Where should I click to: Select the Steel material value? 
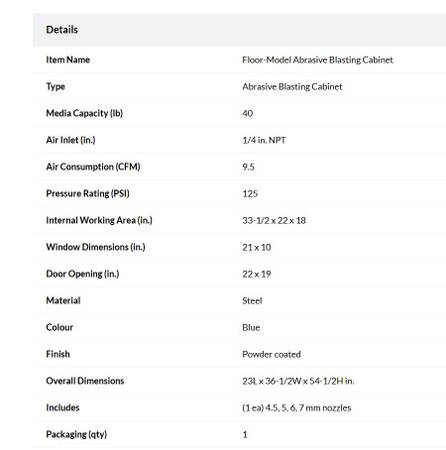point(252,301)
